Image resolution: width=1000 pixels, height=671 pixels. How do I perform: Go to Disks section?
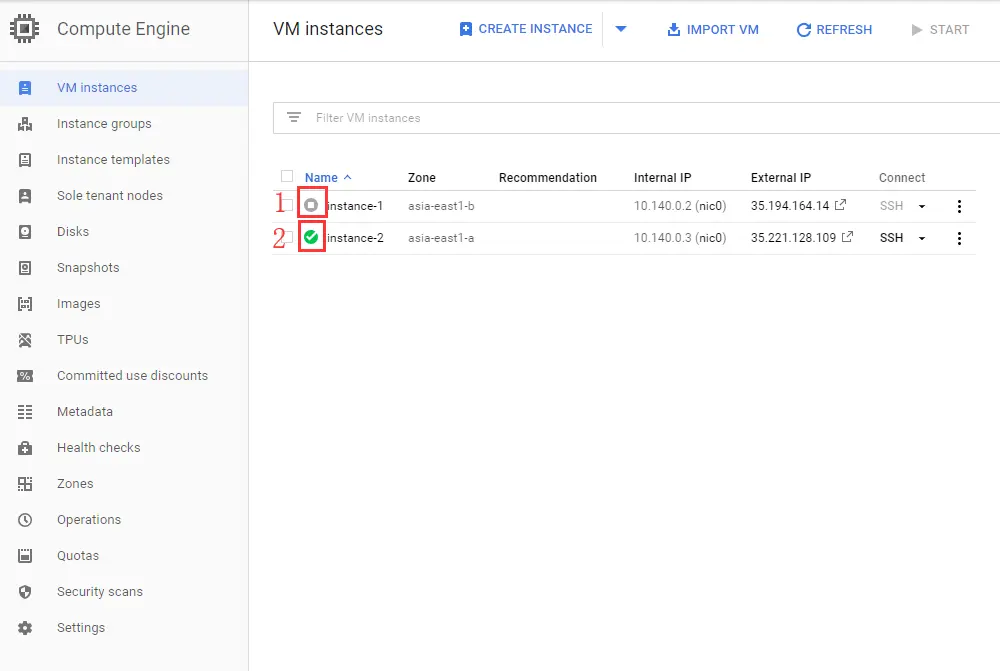(x=73, y=232)
